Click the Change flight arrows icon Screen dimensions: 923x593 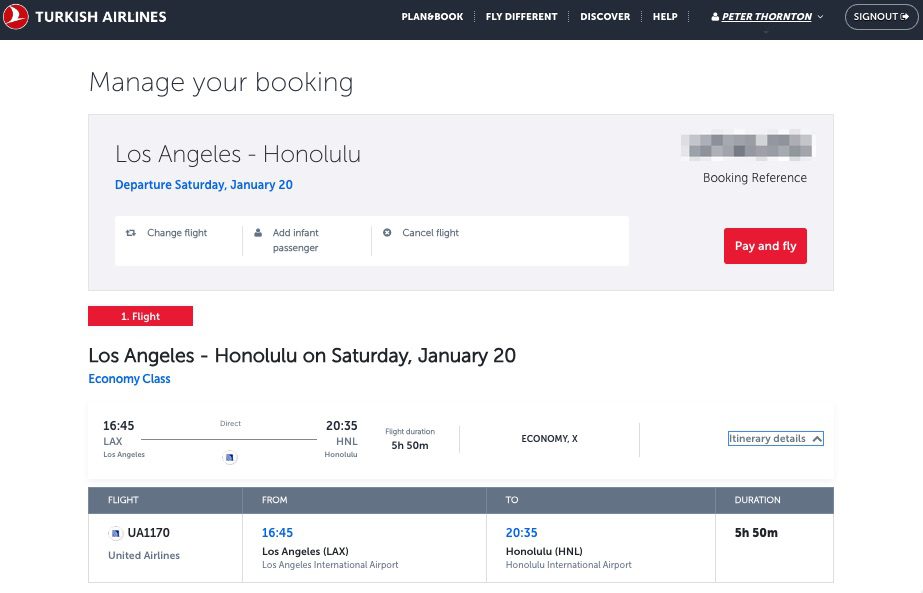click(x=131, y=233)
